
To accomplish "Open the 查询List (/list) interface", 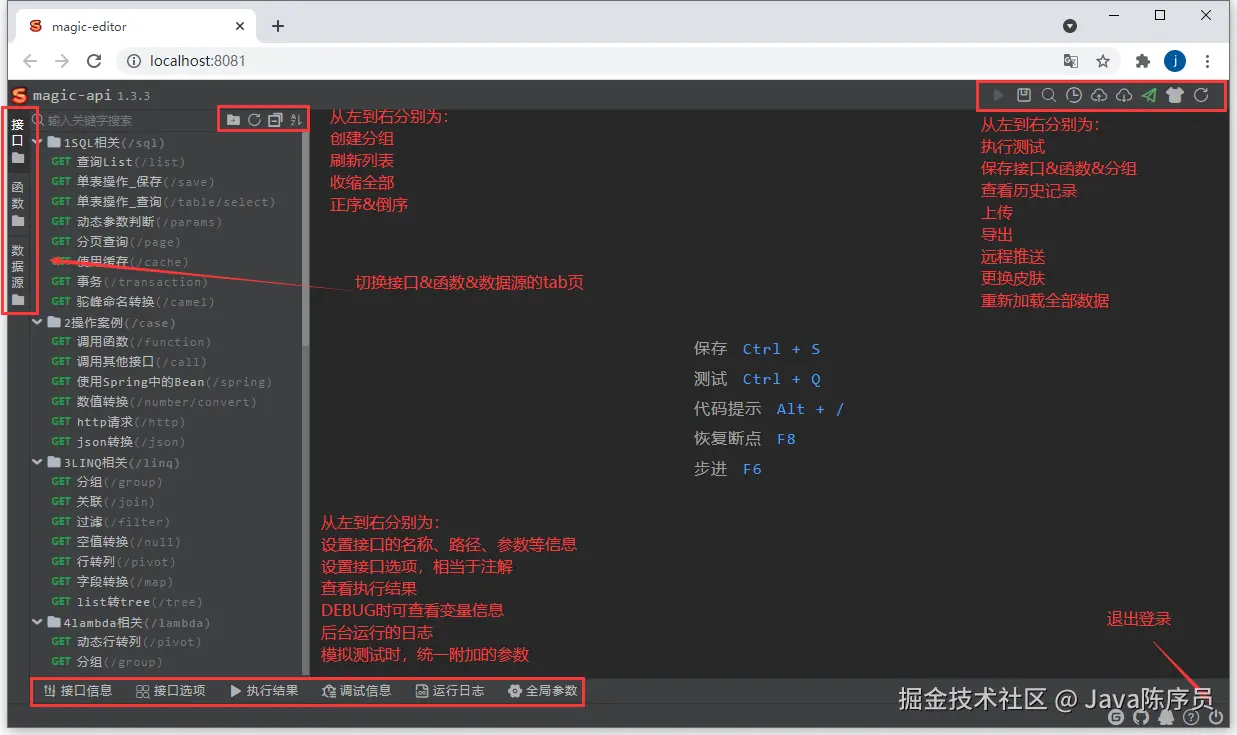I will click(118, 162).
